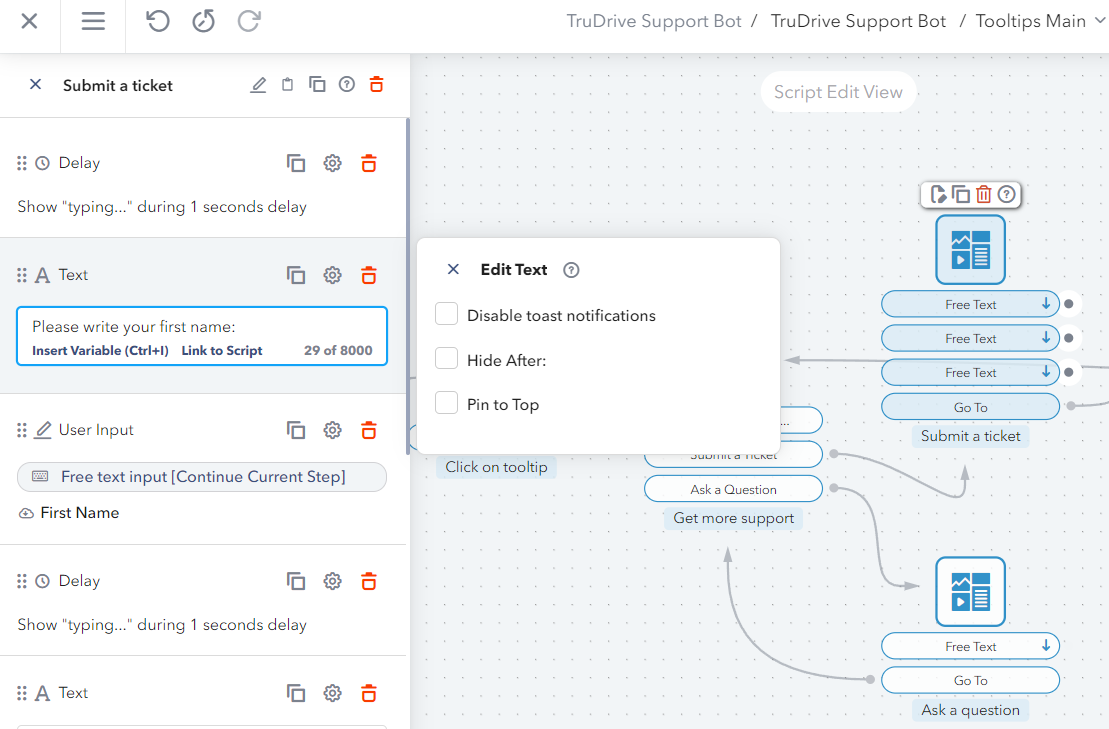Open settings for the second Delay action

pos(332,581)
